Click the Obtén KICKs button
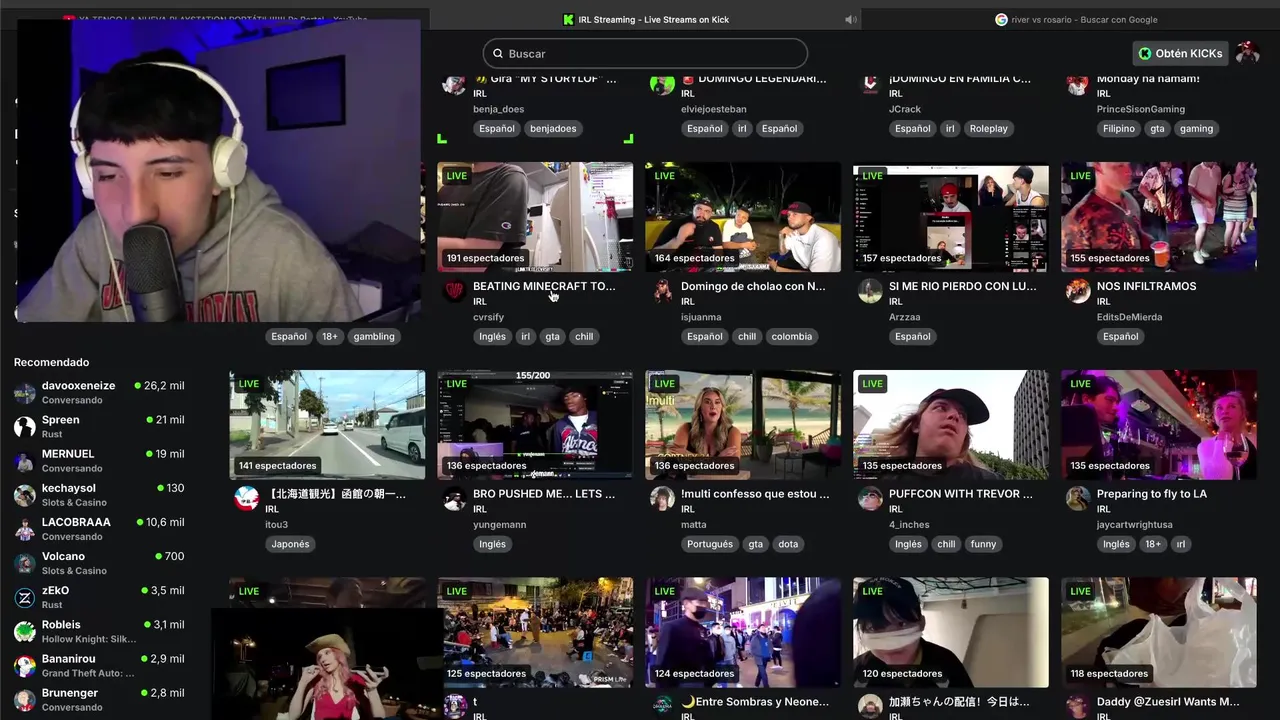The height and width of the screenshot is (720, 1280). (x=1181, y=53)
